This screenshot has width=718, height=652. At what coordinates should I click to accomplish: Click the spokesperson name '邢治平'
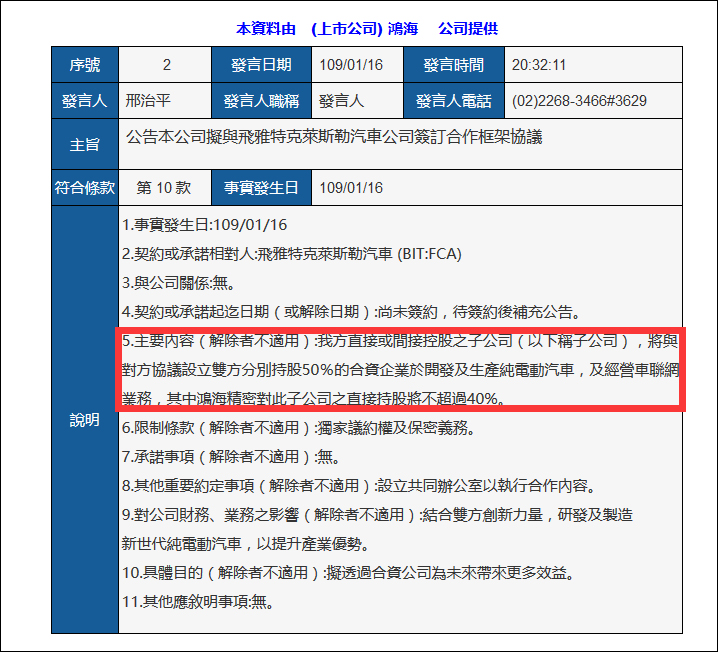[x=148, y=100]
